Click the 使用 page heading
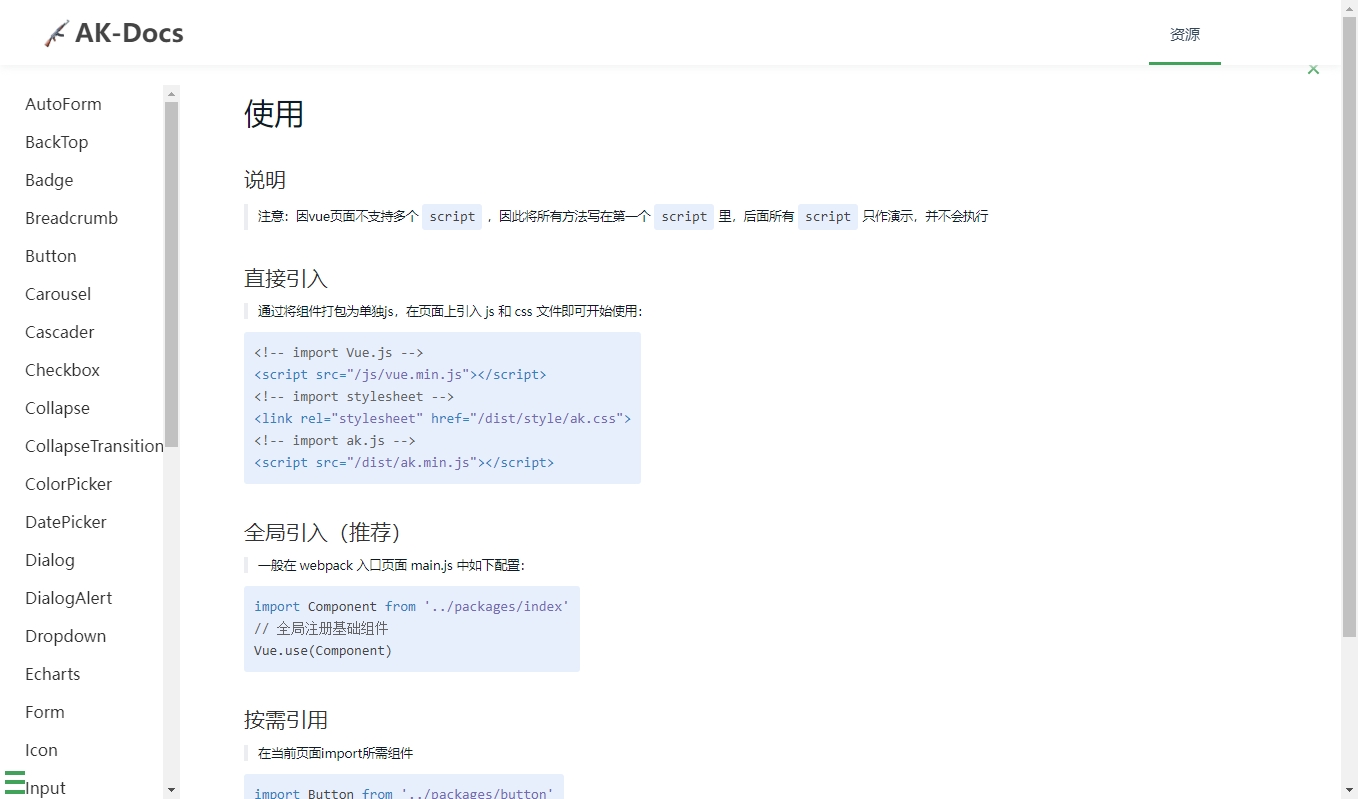 click(x=274, y=114)
